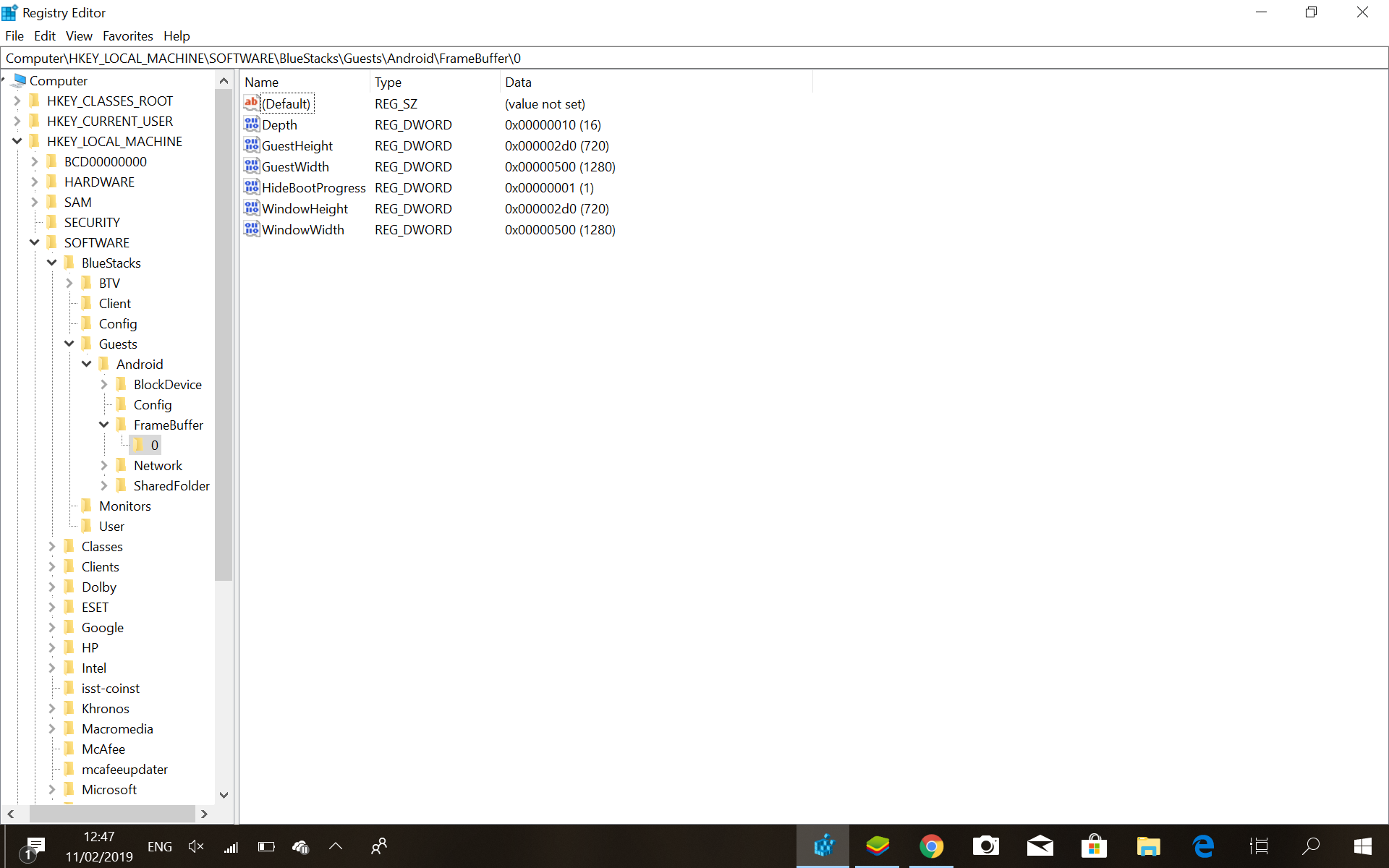Screen dimensions: 1389x868
Task: Click the Depth DWORD value icon
Action: pos(252,124)
